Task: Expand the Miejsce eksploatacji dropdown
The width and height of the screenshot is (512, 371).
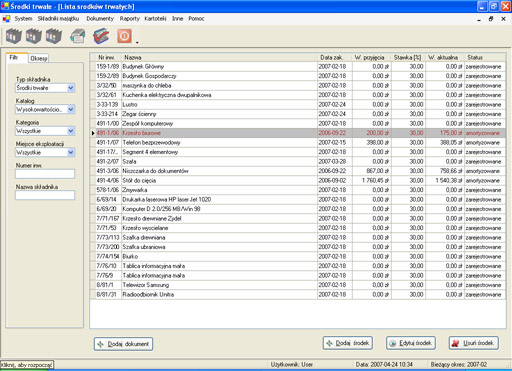Action: [x=71, y=153]
